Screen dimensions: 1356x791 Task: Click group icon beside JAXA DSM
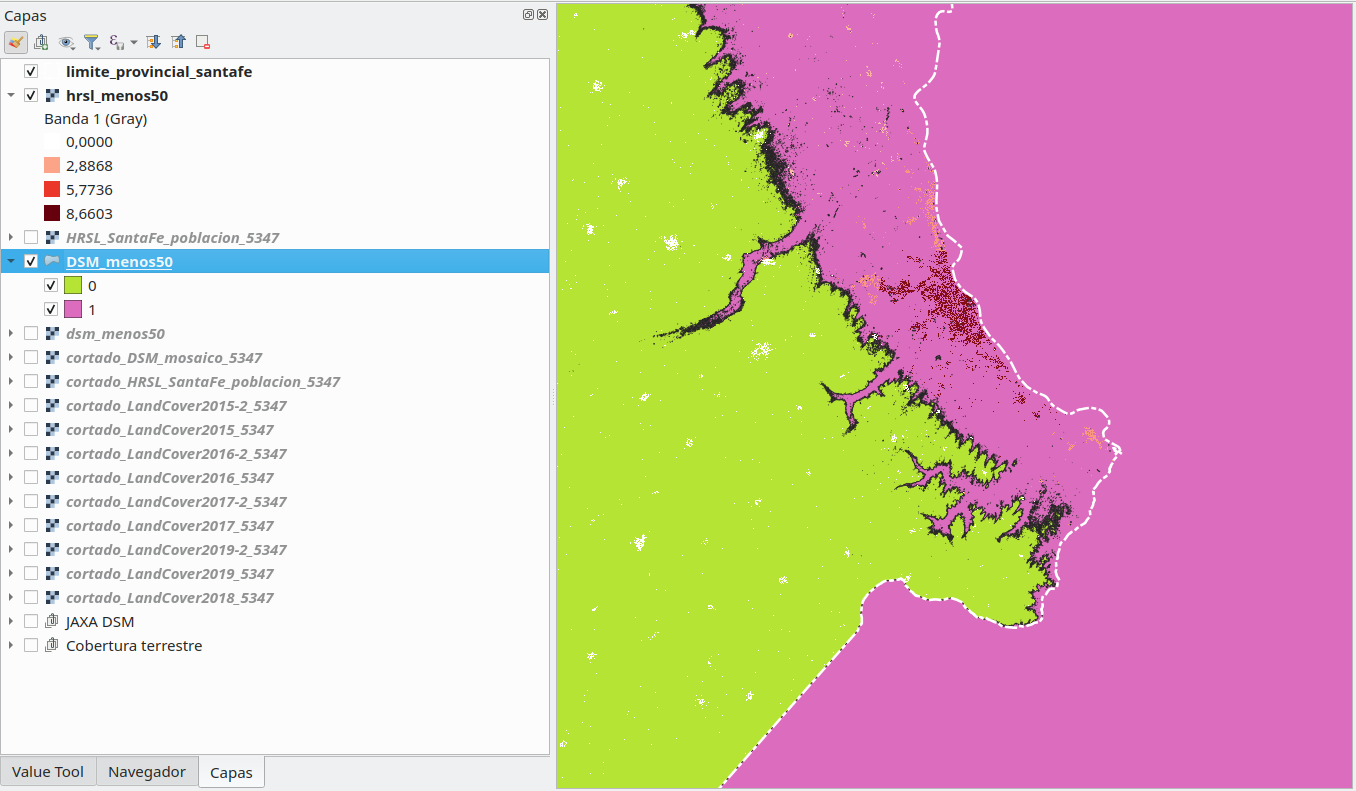[52, 622]
